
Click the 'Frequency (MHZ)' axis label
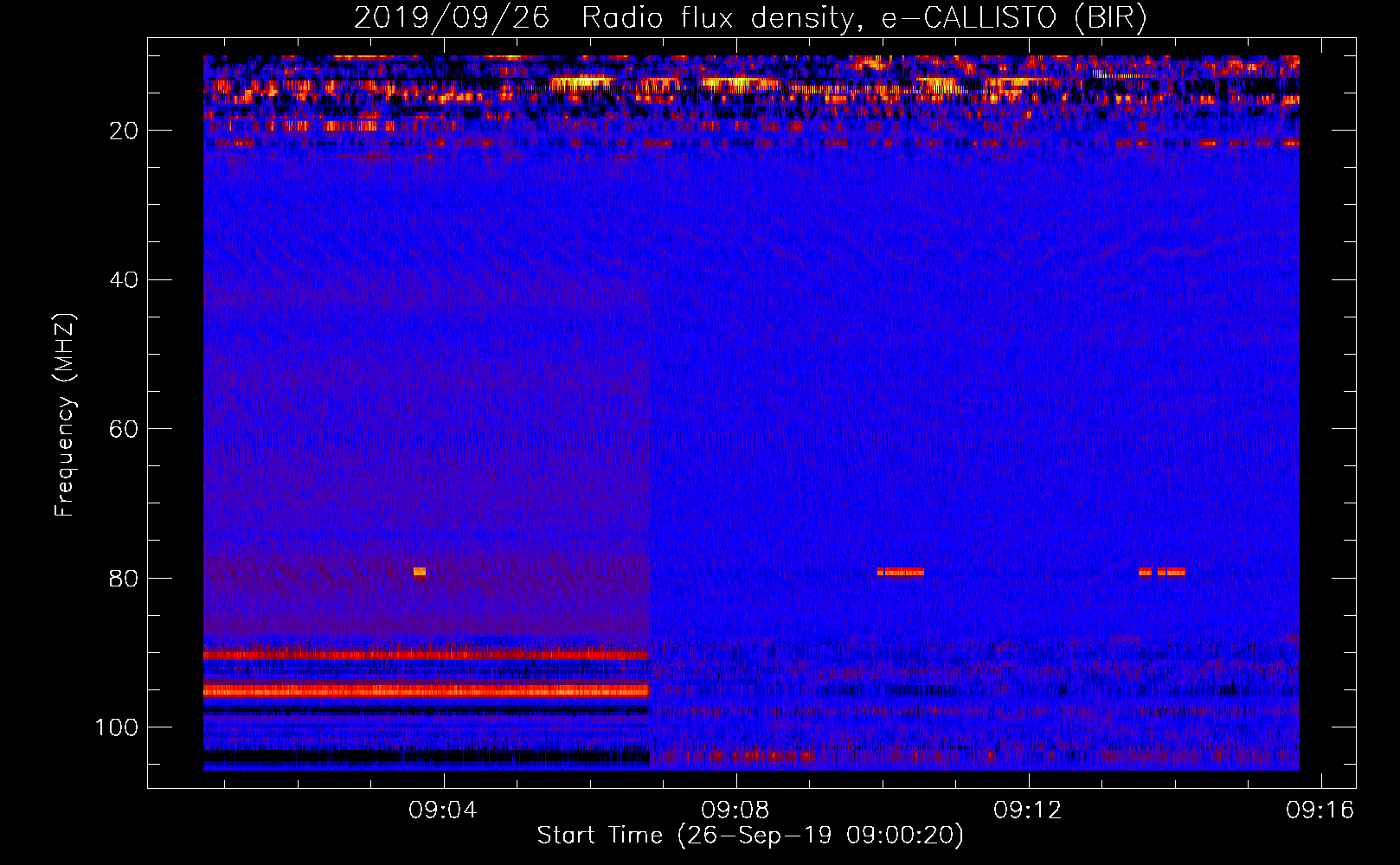65,415
